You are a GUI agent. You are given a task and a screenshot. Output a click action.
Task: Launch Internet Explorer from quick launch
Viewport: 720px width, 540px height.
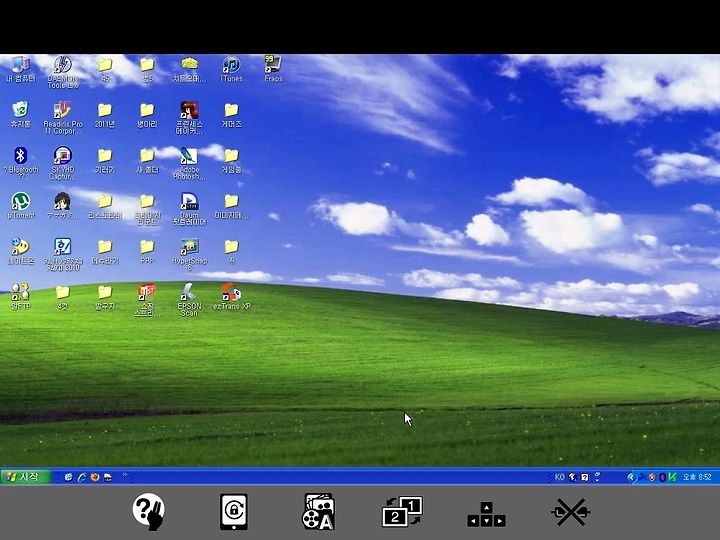point(82,478)
